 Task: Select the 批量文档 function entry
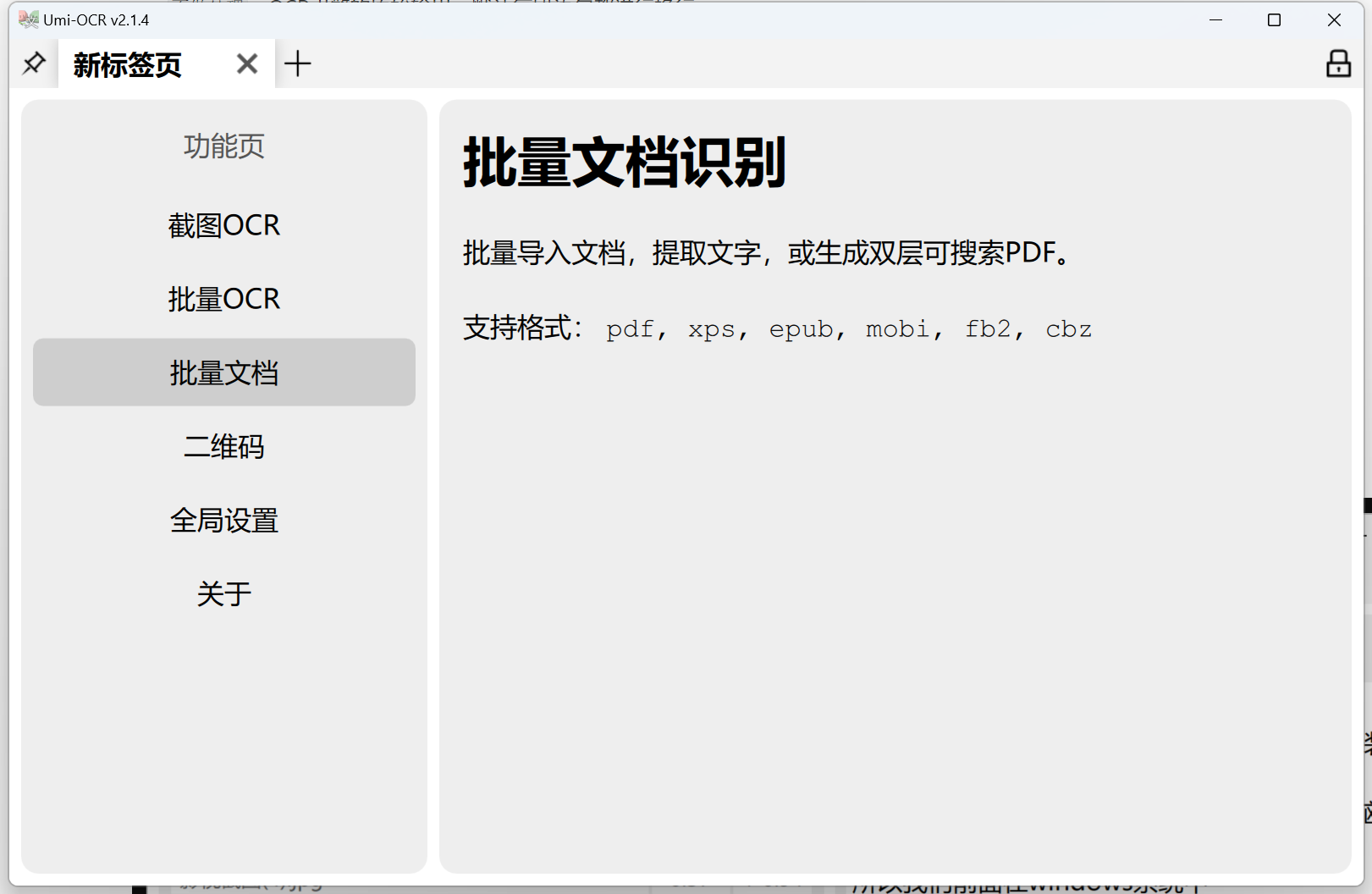coord(224,372)
